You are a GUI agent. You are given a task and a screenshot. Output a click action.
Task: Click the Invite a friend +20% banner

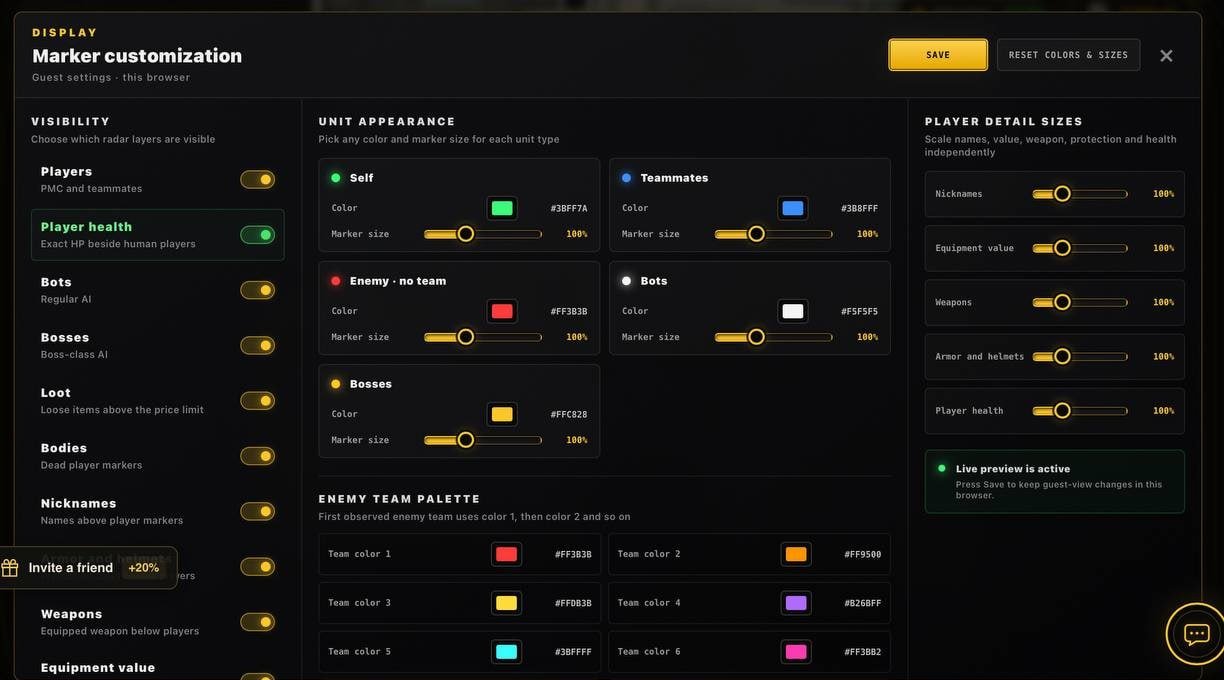pos(88,568)
